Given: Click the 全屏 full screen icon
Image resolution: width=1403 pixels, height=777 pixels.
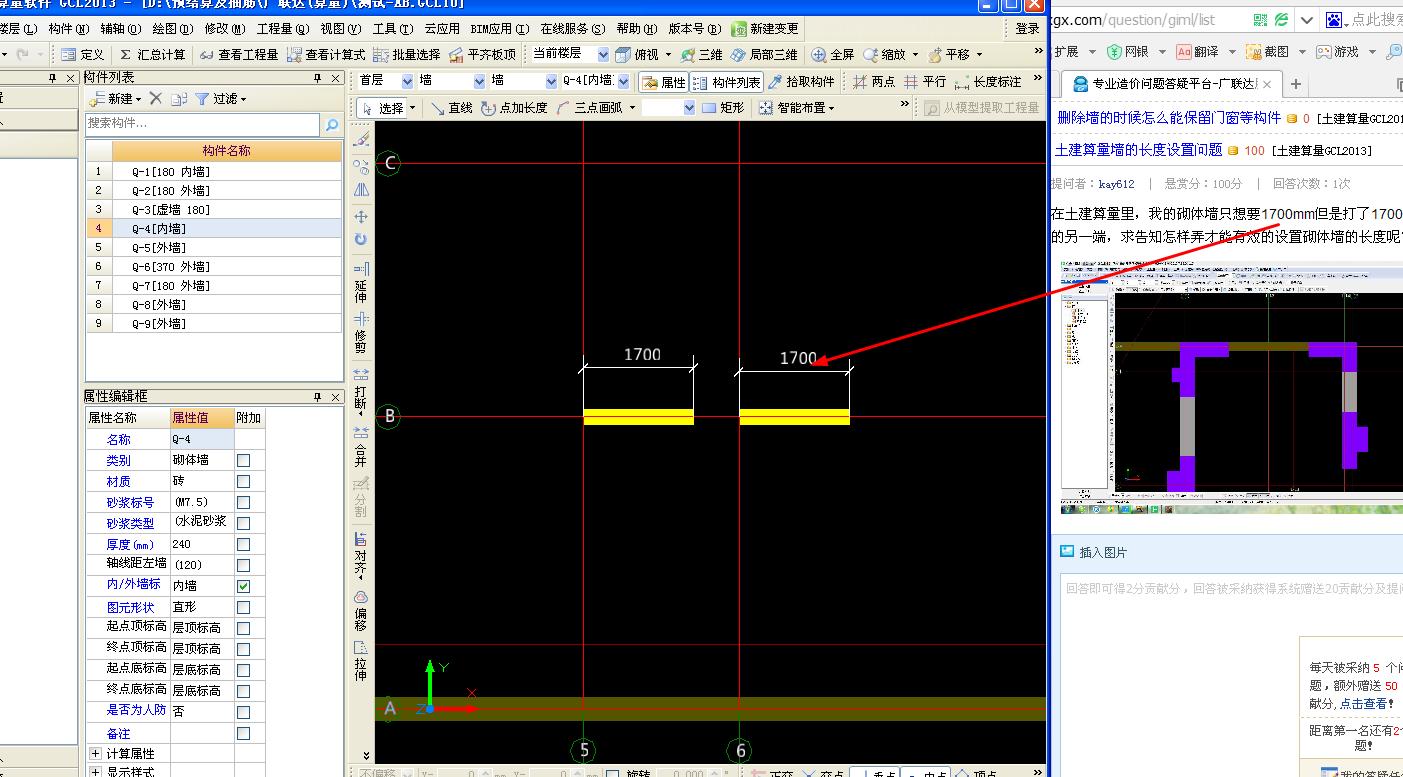Looking at the screenshot, I should click(833, 54).
